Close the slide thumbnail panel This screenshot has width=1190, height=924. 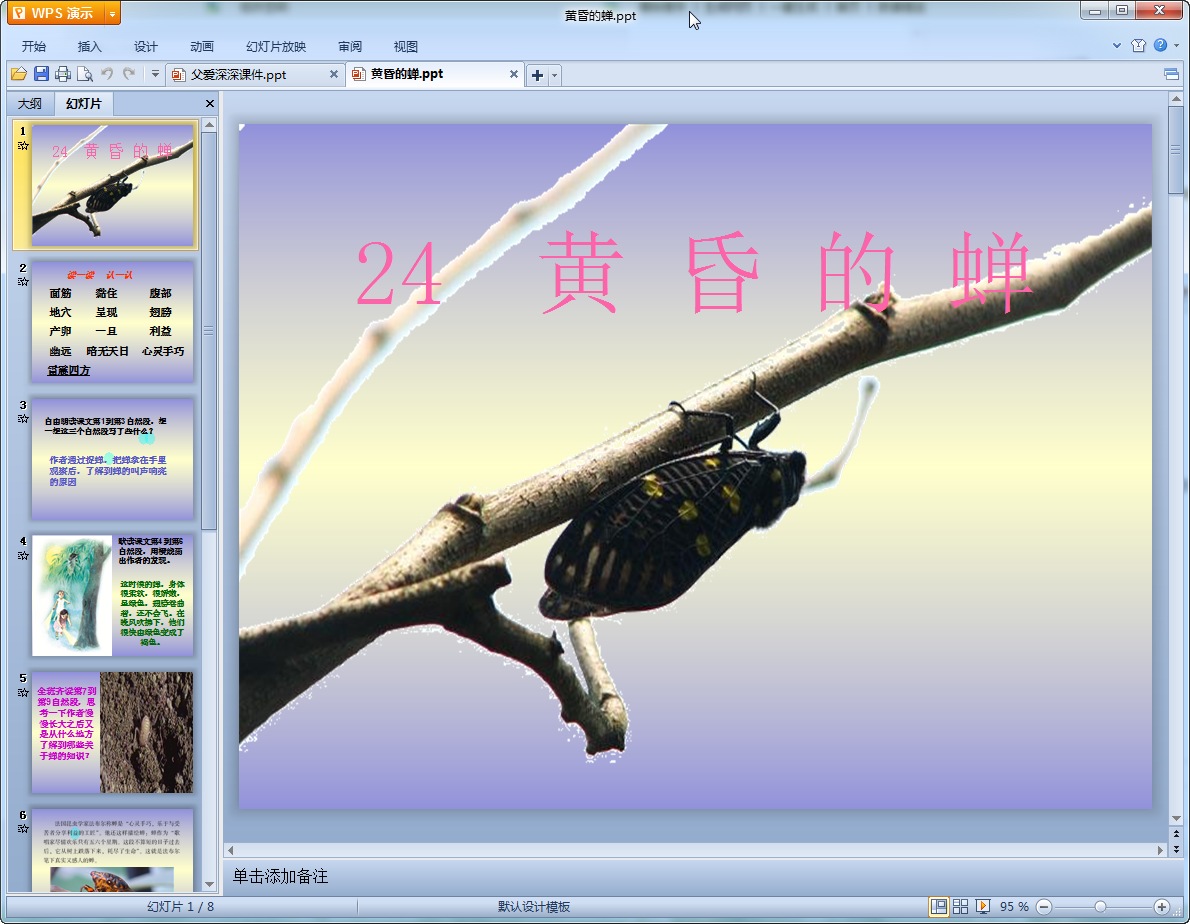click(210, 103)
